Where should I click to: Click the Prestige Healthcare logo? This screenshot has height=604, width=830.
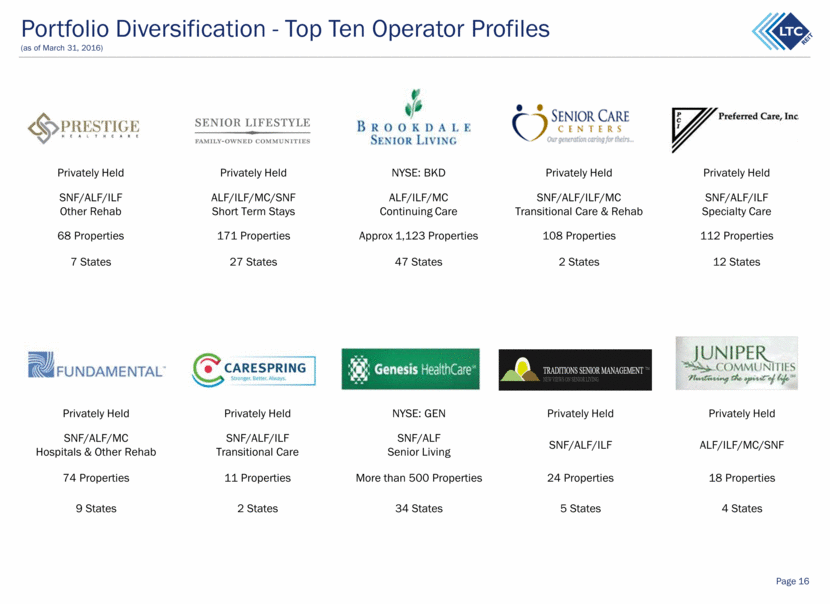84,128
